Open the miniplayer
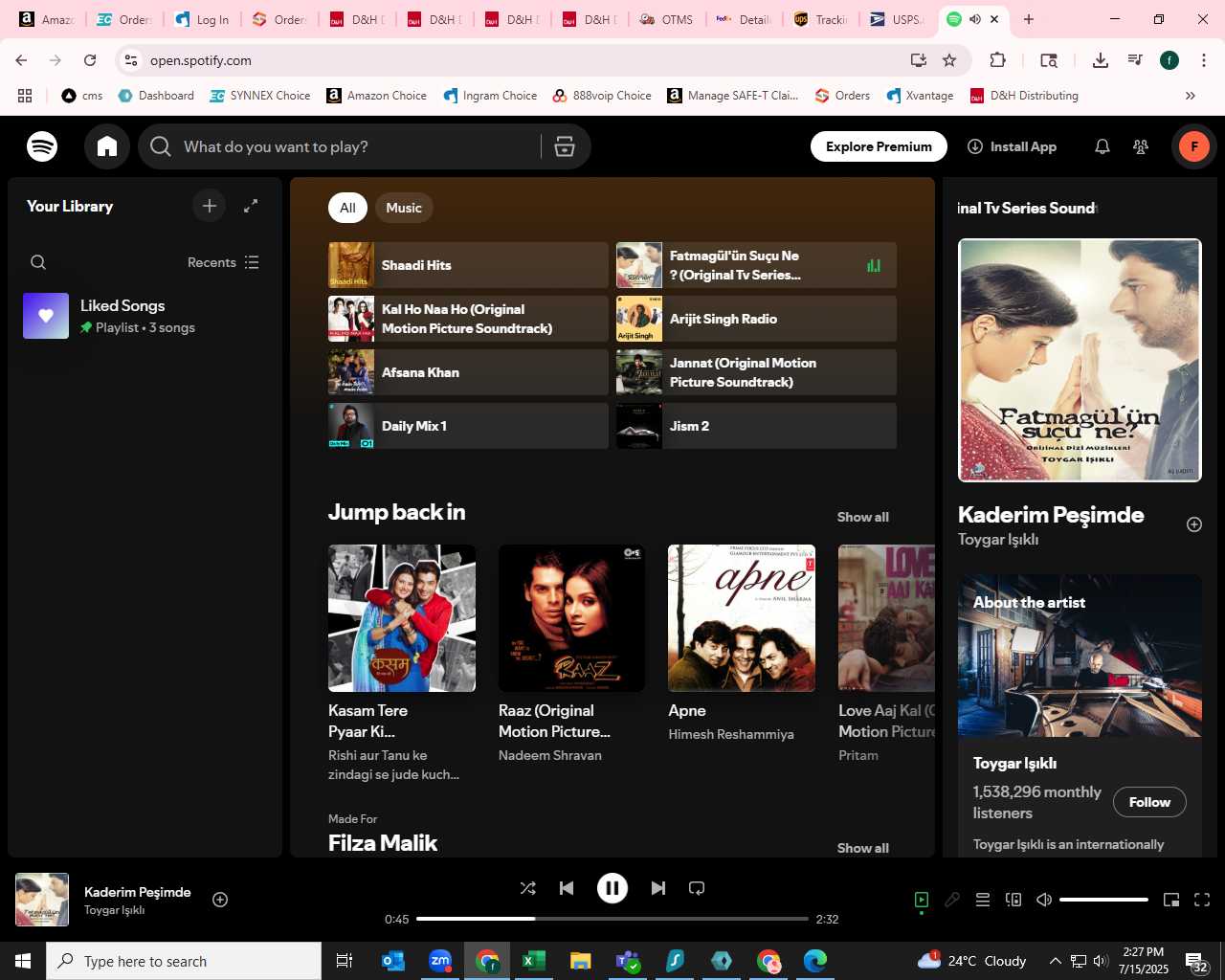This screenshot has width=1225, height=980. click(1171, 900)
